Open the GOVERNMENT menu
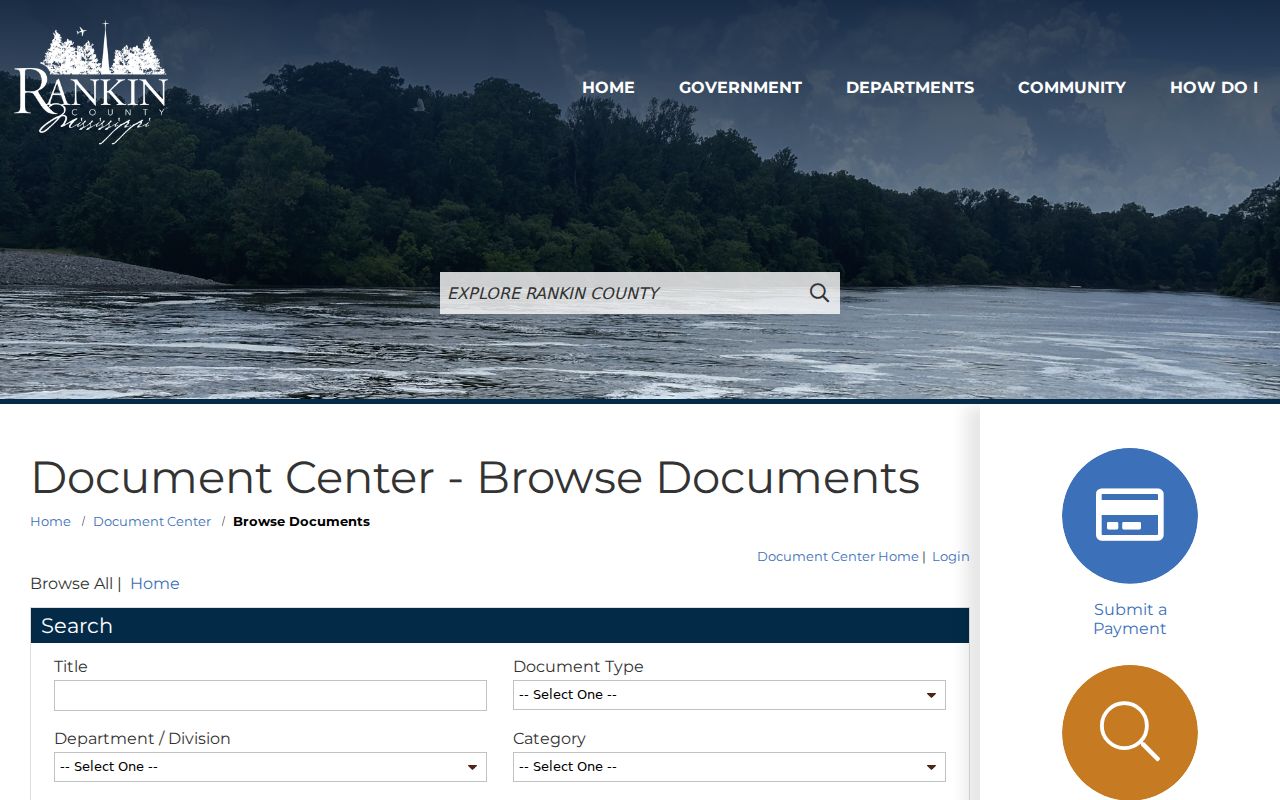Screen dimensions: 1280x800 tap(740, 88)
